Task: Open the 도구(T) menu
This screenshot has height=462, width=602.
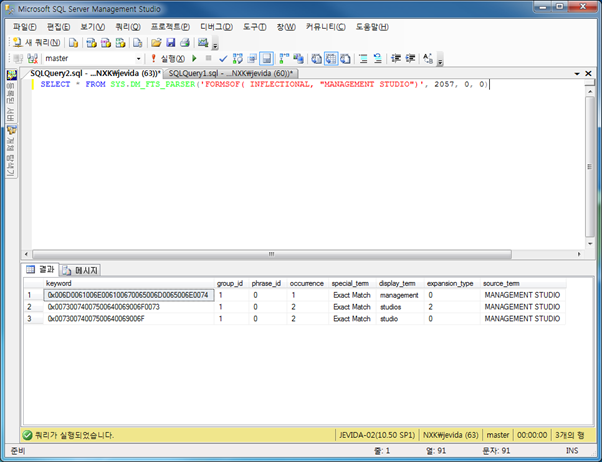Action: [x=255, y=27]
